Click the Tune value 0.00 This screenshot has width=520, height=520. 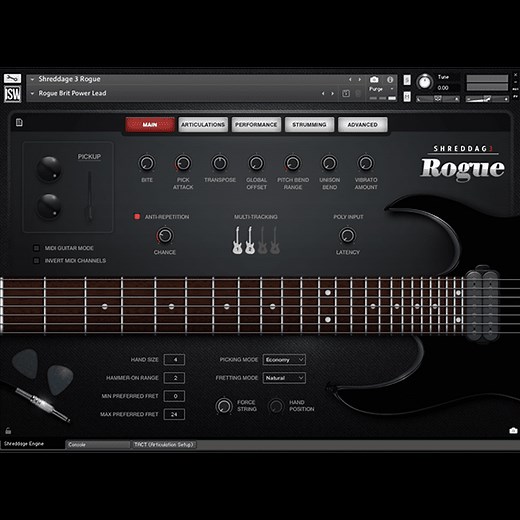[443, 88]
